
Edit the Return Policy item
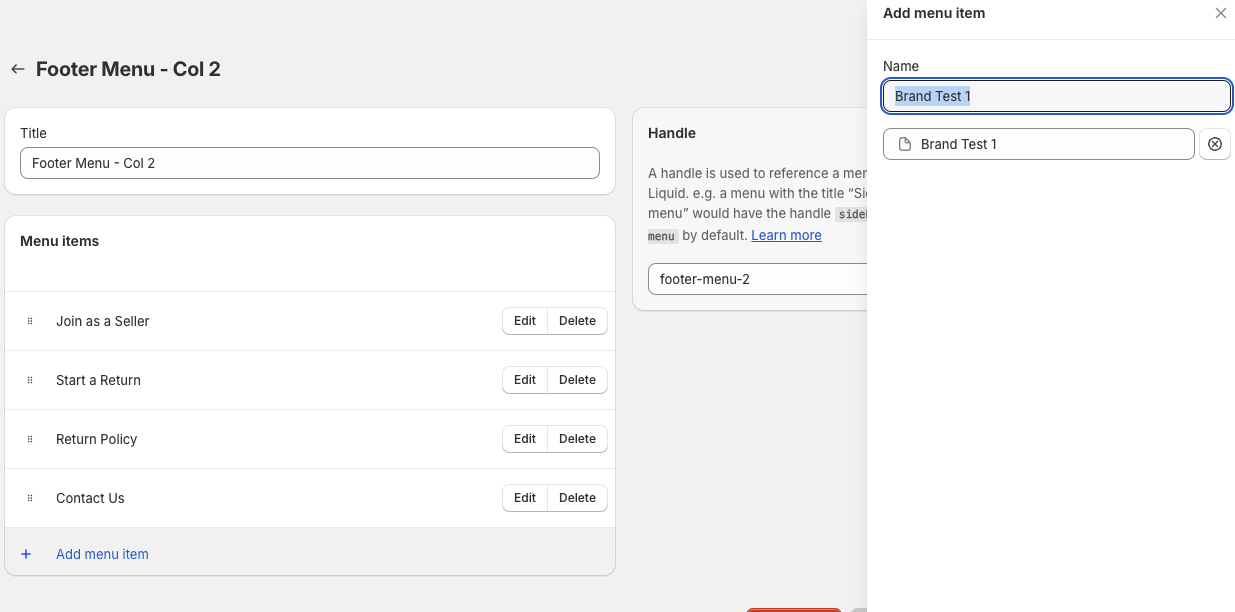click(x=525, y=439)
